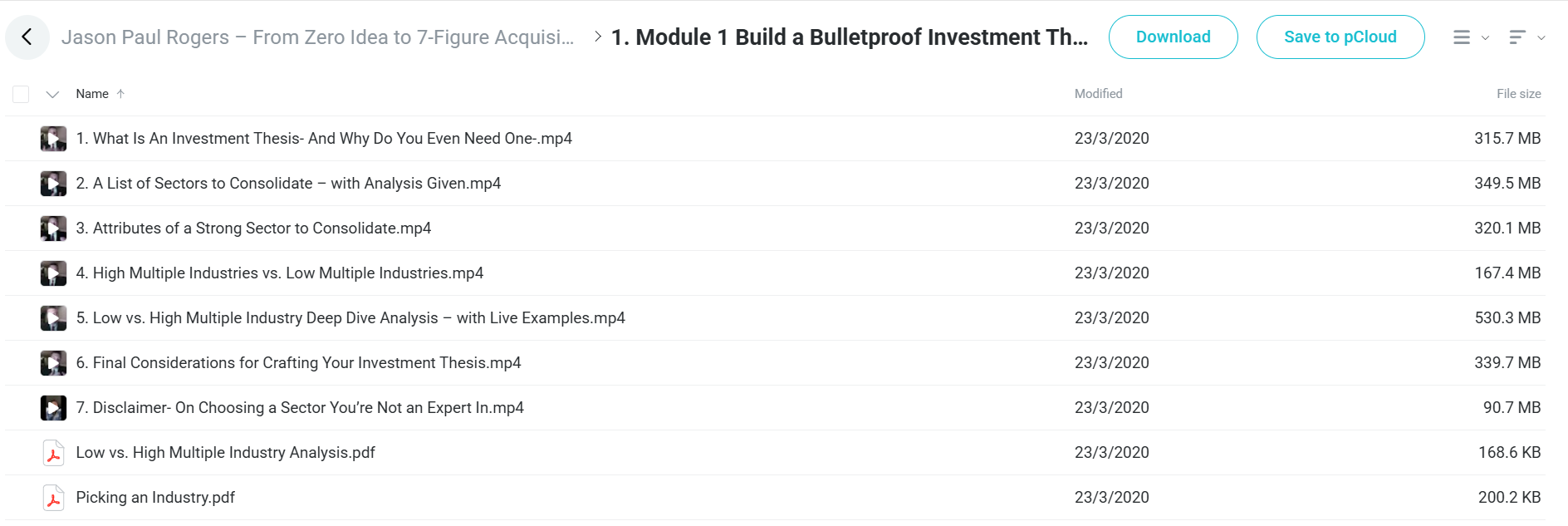Click video icon for What Is An Investment Thesis
This screenshot has width=1568, height=526.
(x=53, y=139)
